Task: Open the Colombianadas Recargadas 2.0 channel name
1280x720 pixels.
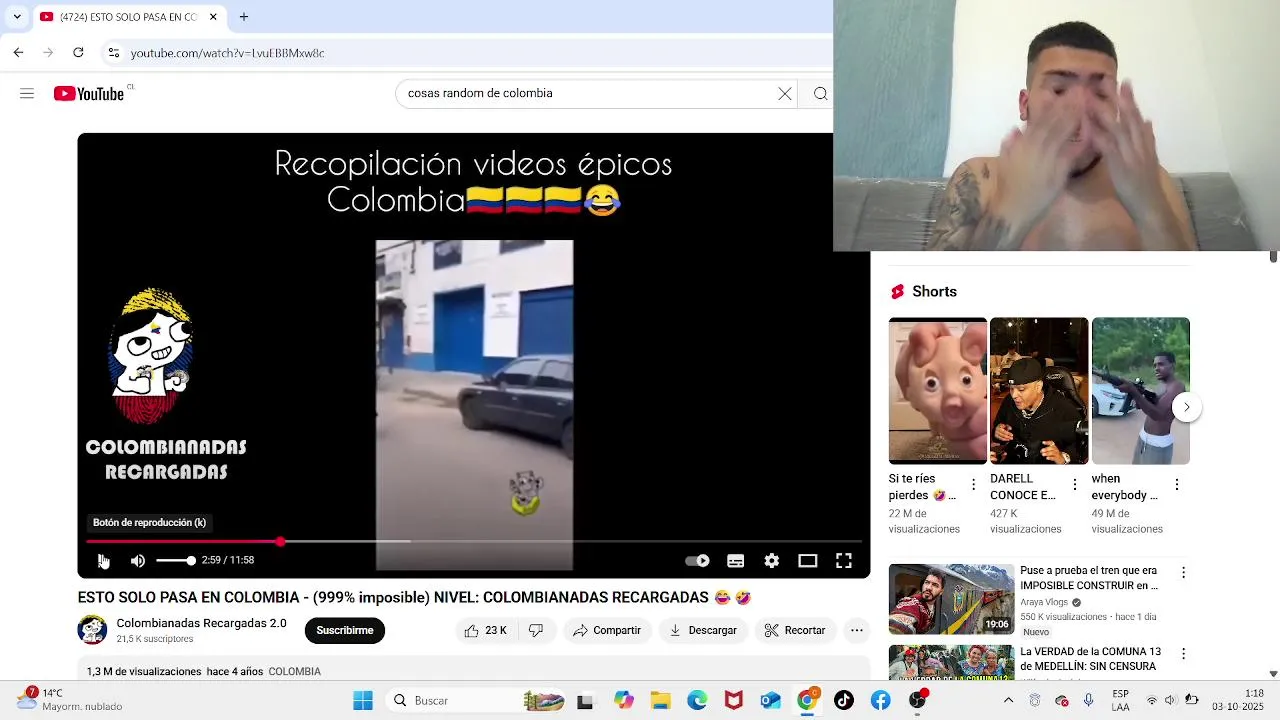Action: click(201, 623)
